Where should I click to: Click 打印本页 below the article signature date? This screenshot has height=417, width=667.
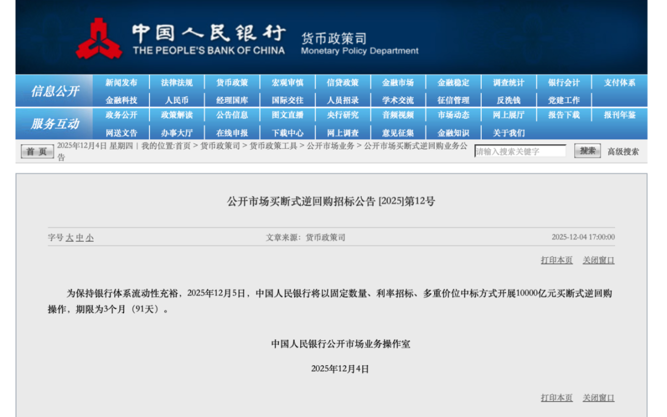557,397
